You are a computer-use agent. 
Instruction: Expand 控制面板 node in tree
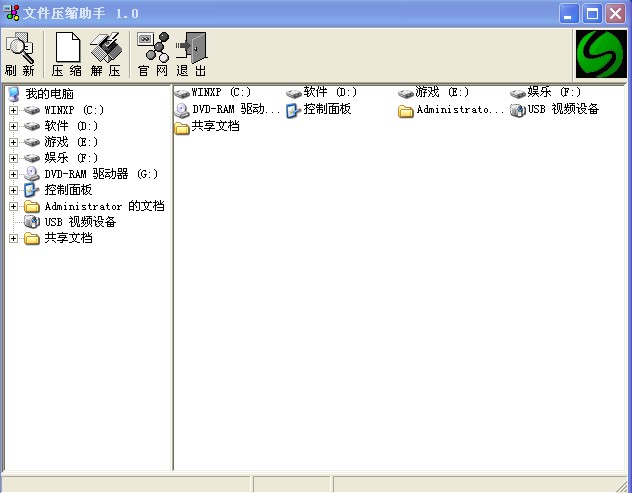pyautogui.click(x=13, y=190)
